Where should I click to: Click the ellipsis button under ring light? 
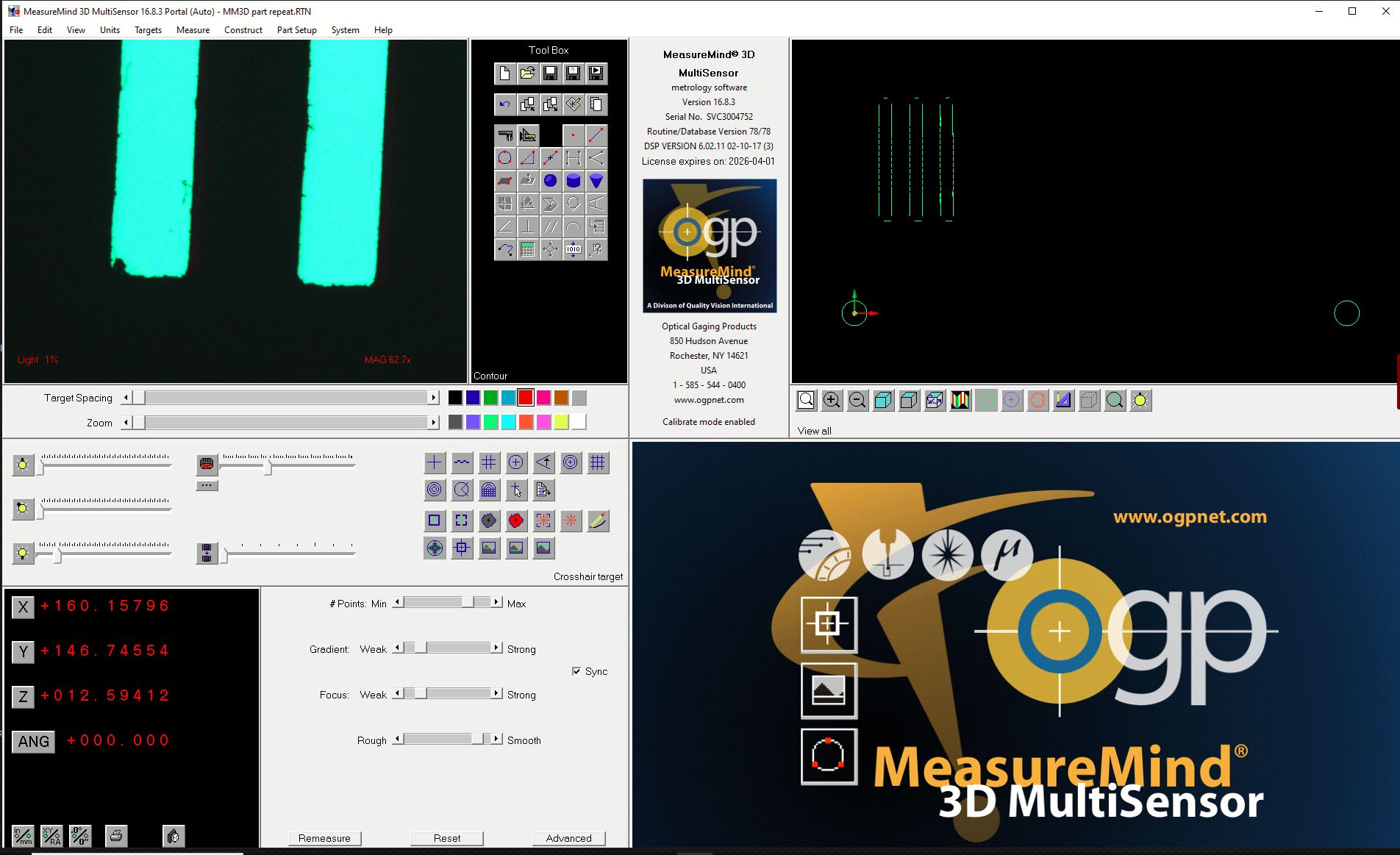(207, 485)
